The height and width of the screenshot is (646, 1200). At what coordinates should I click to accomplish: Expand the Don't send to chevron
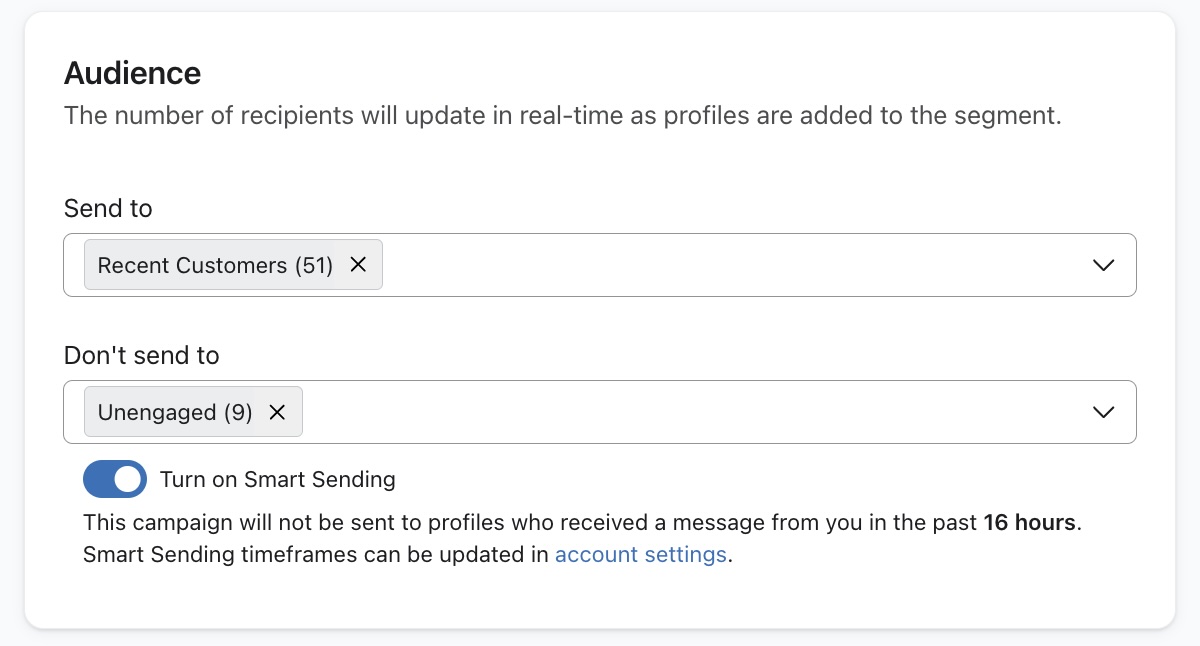pyautogui.click(x=1103, y=412)
